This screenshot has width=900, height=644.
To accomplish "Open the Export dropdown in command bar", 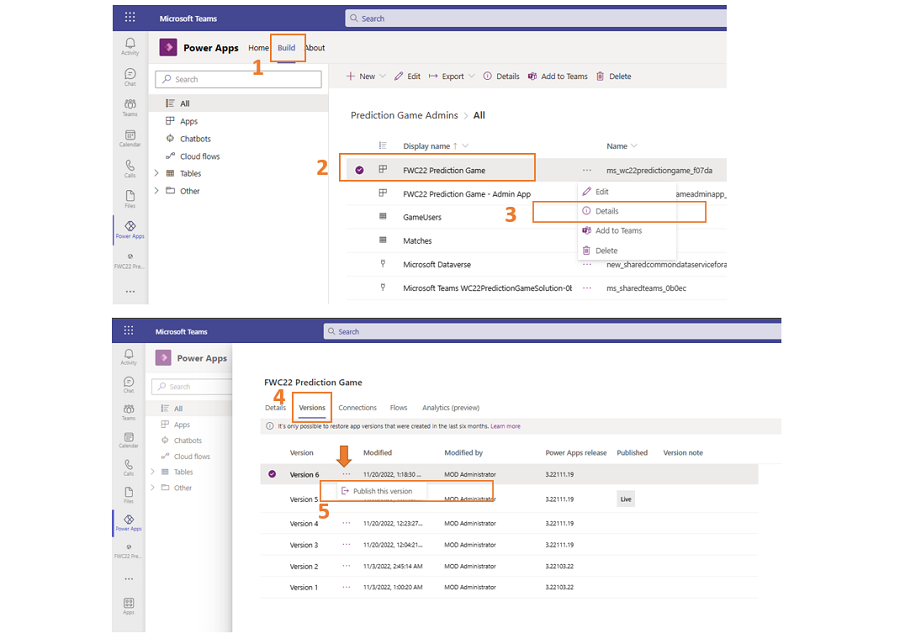I will [452, 76].
